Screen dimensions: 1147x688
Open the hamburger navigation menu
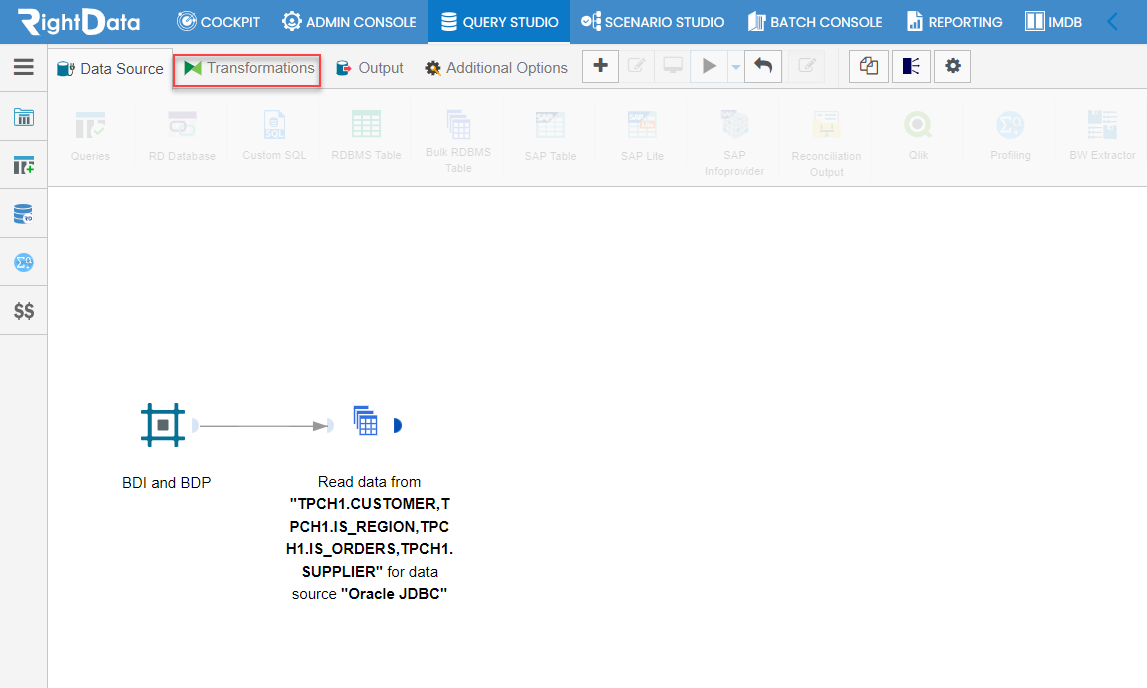(24, 68)
